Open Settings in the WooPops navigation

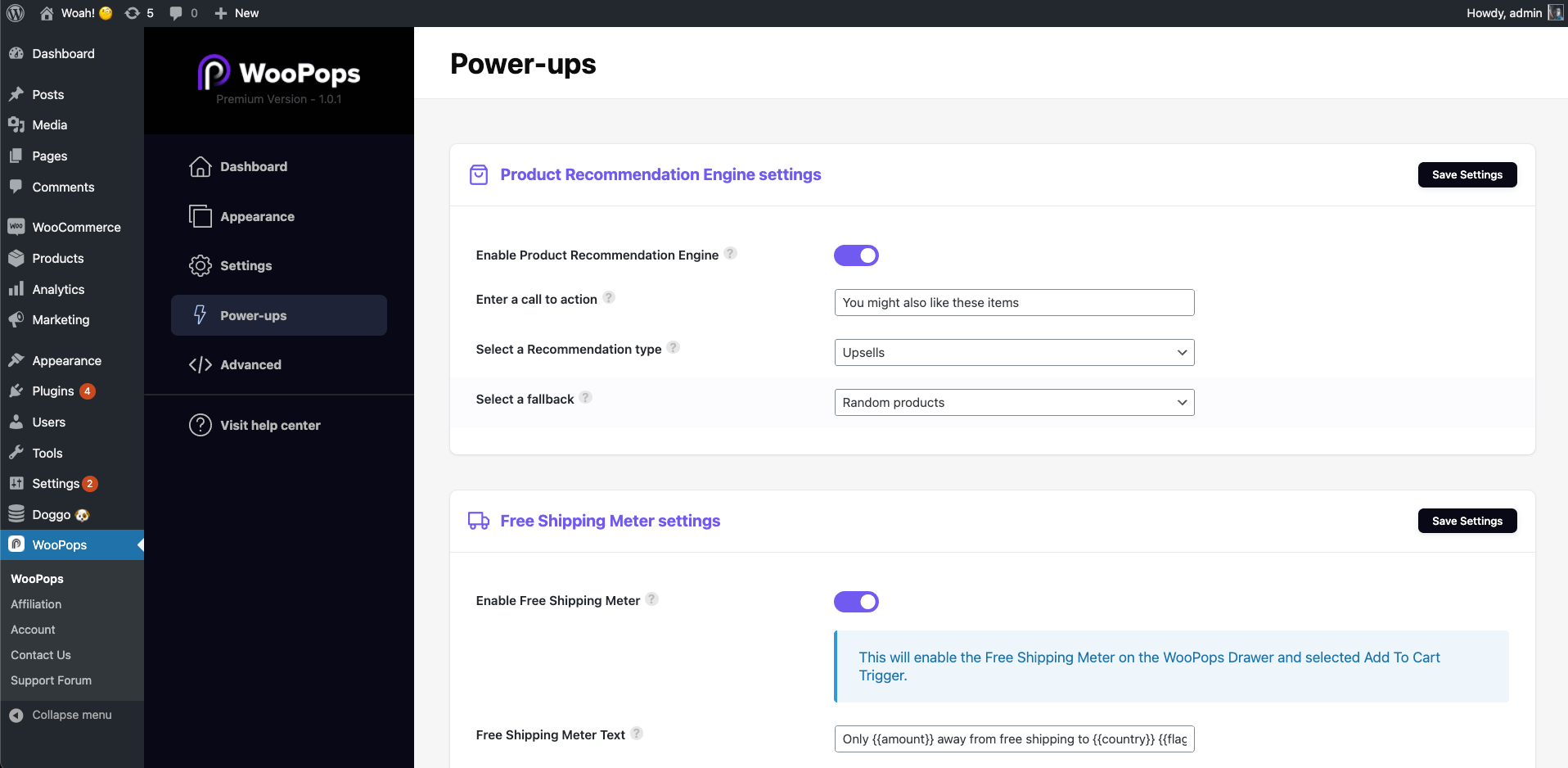(279, 265)
